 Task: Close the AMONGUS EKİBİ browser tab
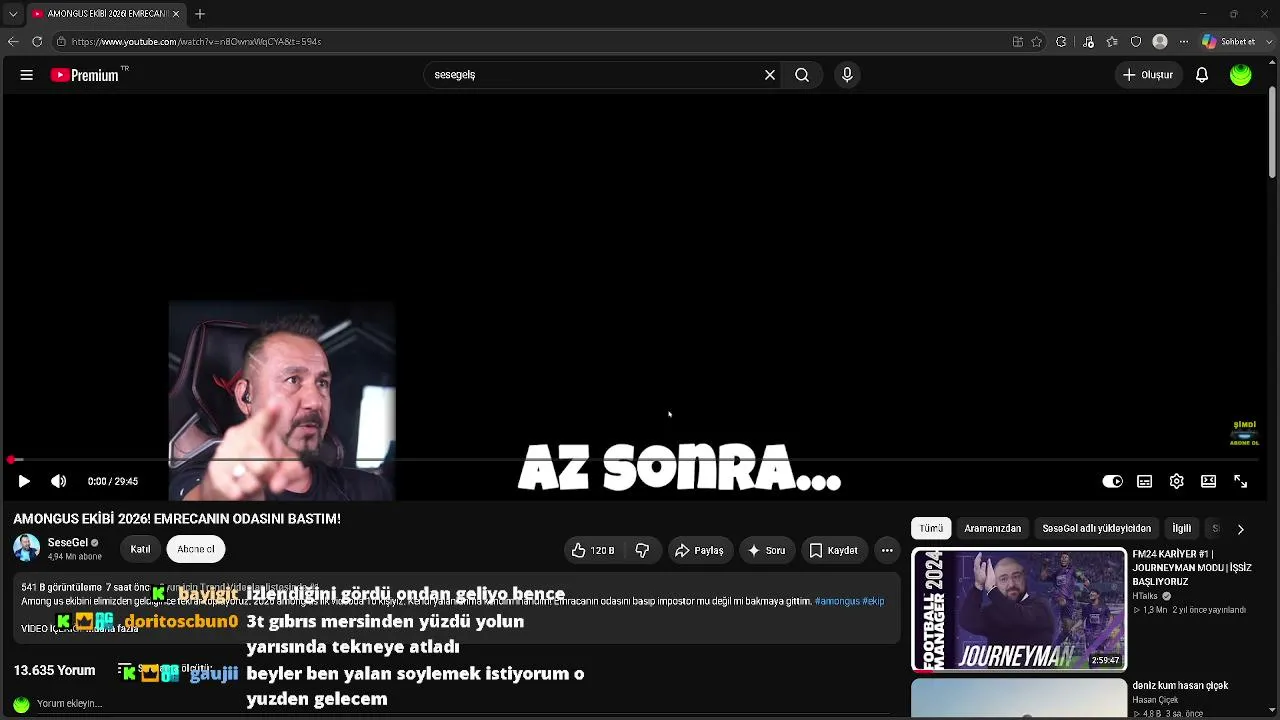point(176,14)
